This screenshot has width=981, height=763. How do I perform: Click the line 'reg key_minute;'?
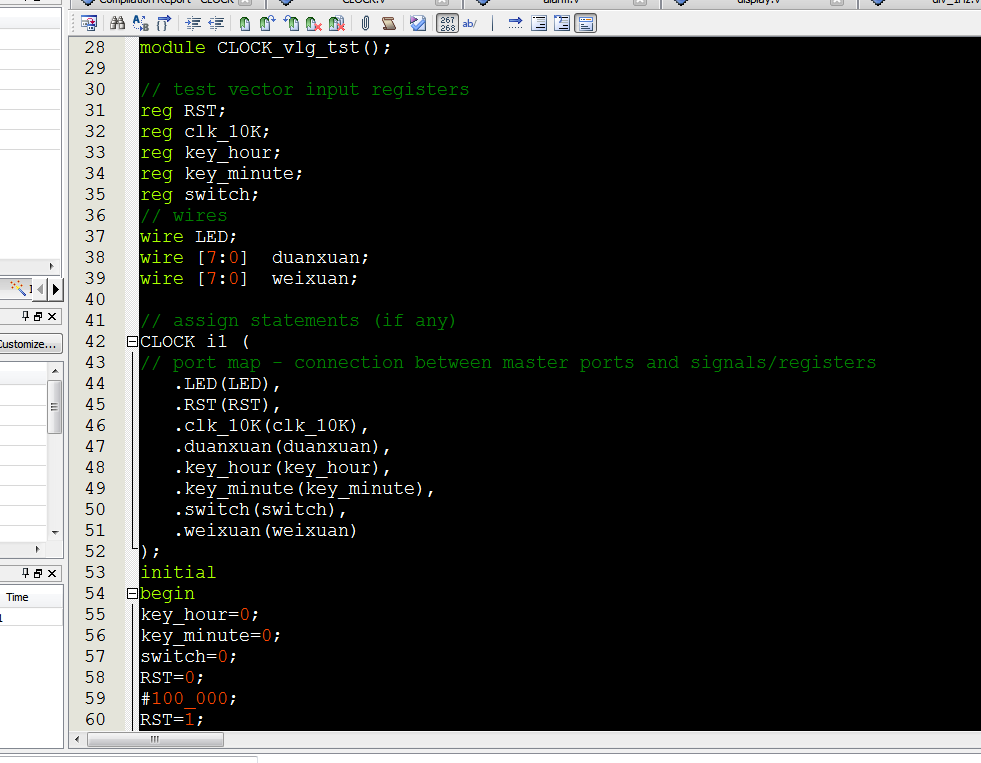(221, 174)
